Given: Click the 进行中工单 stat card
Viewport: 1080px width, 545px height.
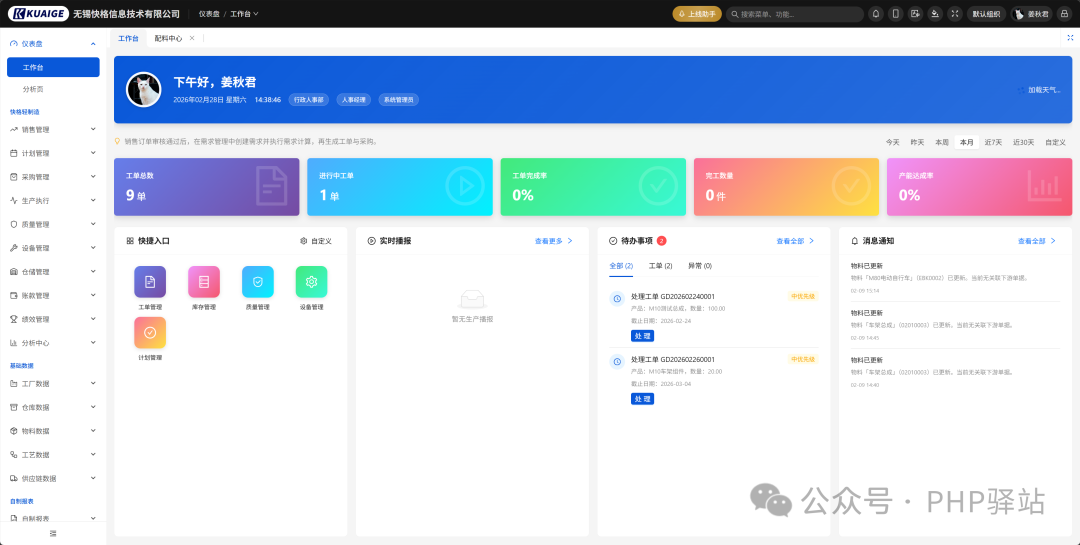Looking at the screenshot, I should point(399,187).
